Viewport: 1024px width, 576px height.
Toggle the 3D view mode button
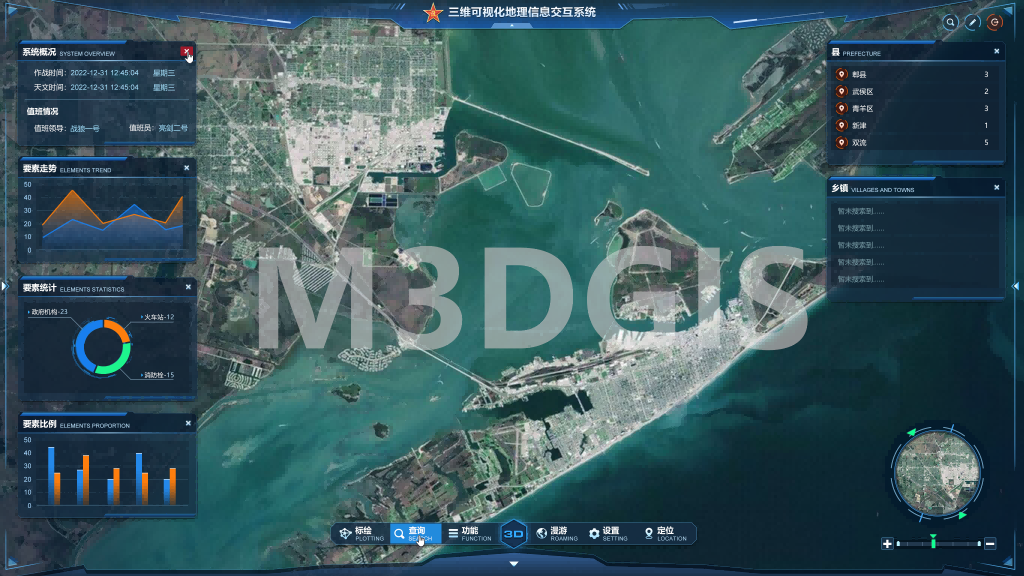pyautogui.click(x=512, y=533)
